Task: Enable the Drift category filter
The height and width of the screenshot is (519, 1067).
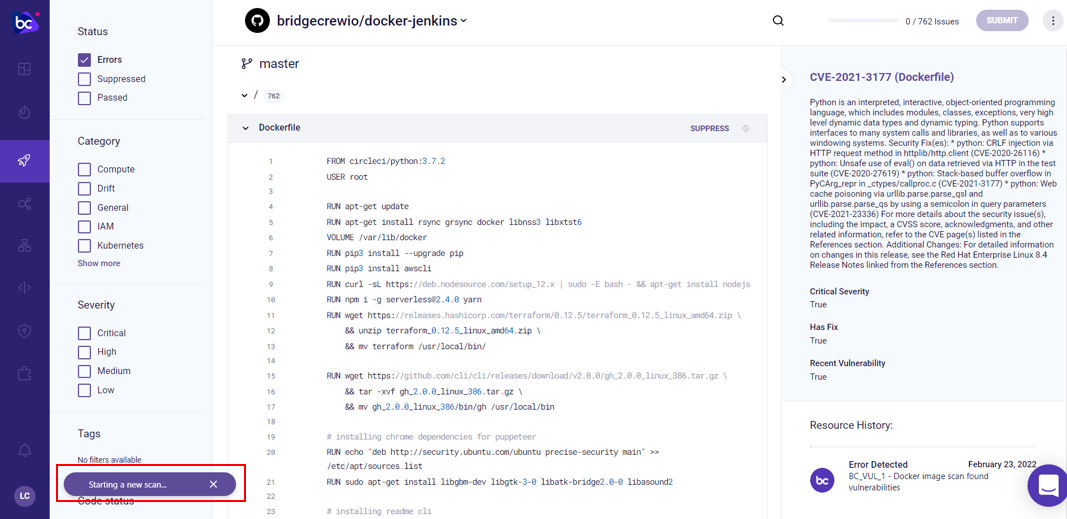Action: point(84,188)
